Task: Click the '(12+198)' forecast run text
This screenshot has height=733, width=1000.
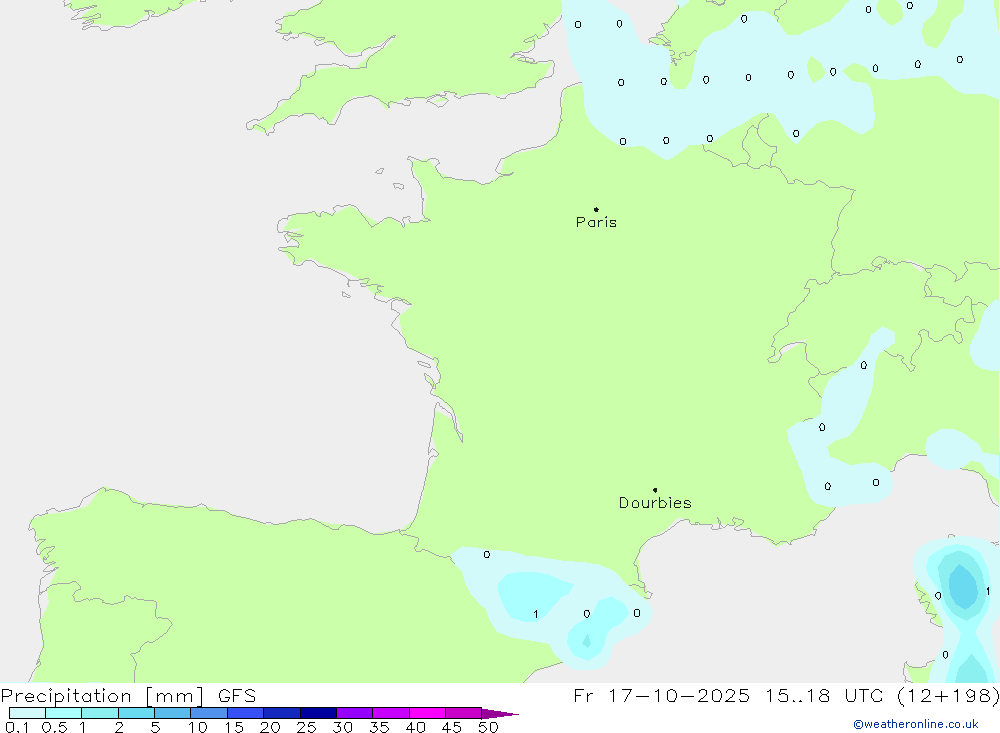Action: click(948, 695)
